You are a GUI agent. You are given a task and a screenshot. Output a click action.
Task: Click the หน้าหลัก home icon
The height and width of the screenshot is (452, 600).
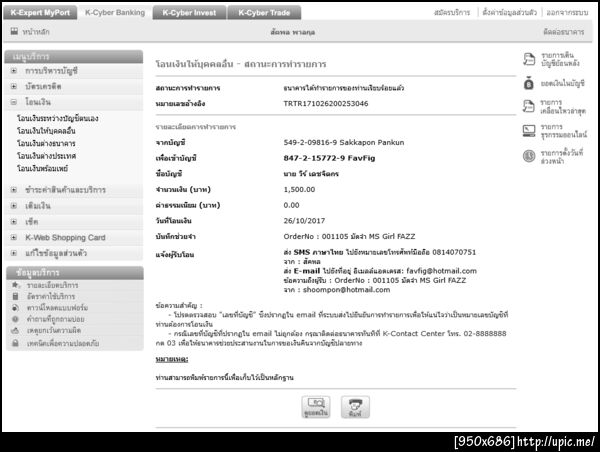click(14, 31)
